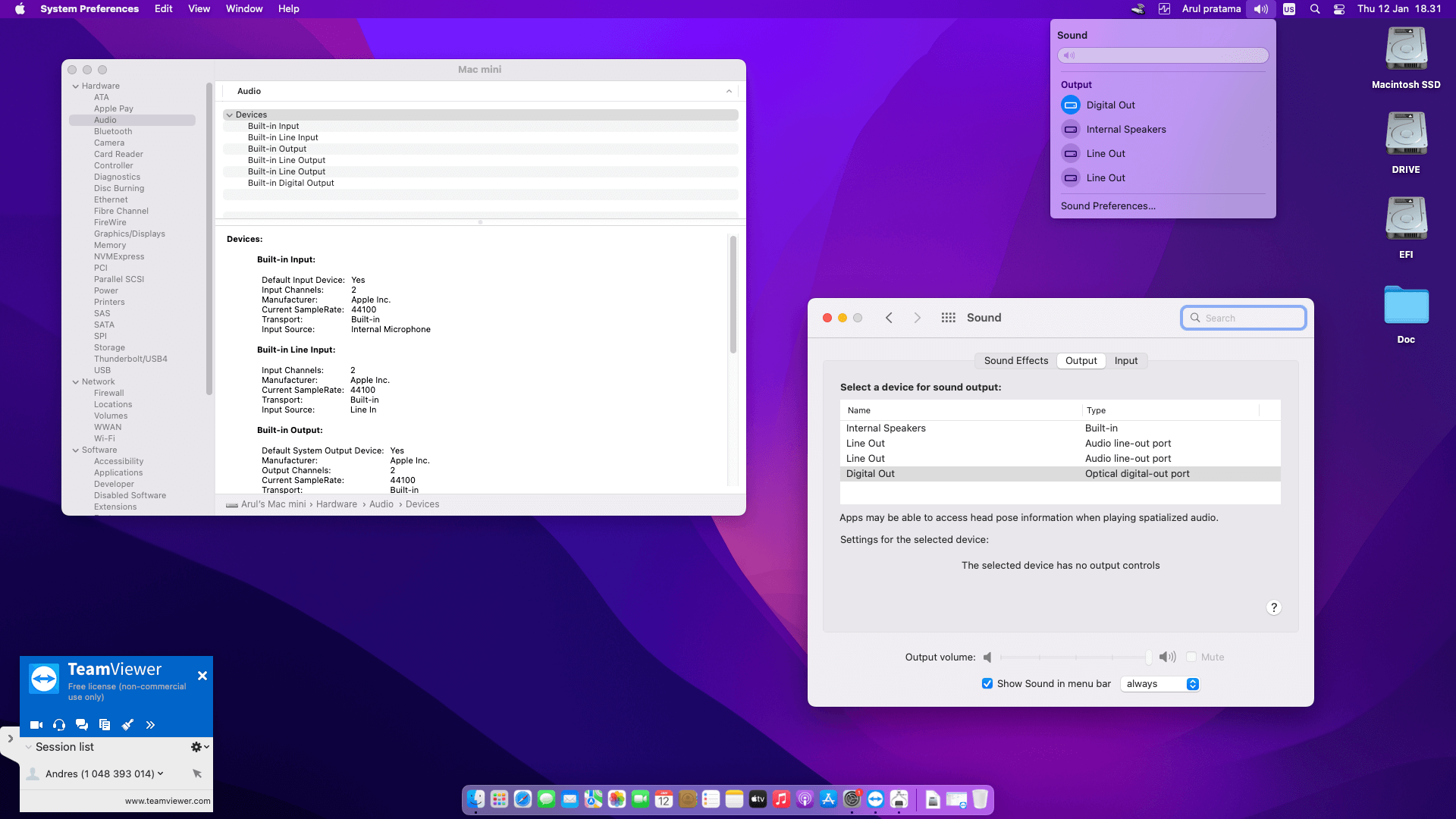
Task: Open Safari from the Dock
Action: (522, 799)
